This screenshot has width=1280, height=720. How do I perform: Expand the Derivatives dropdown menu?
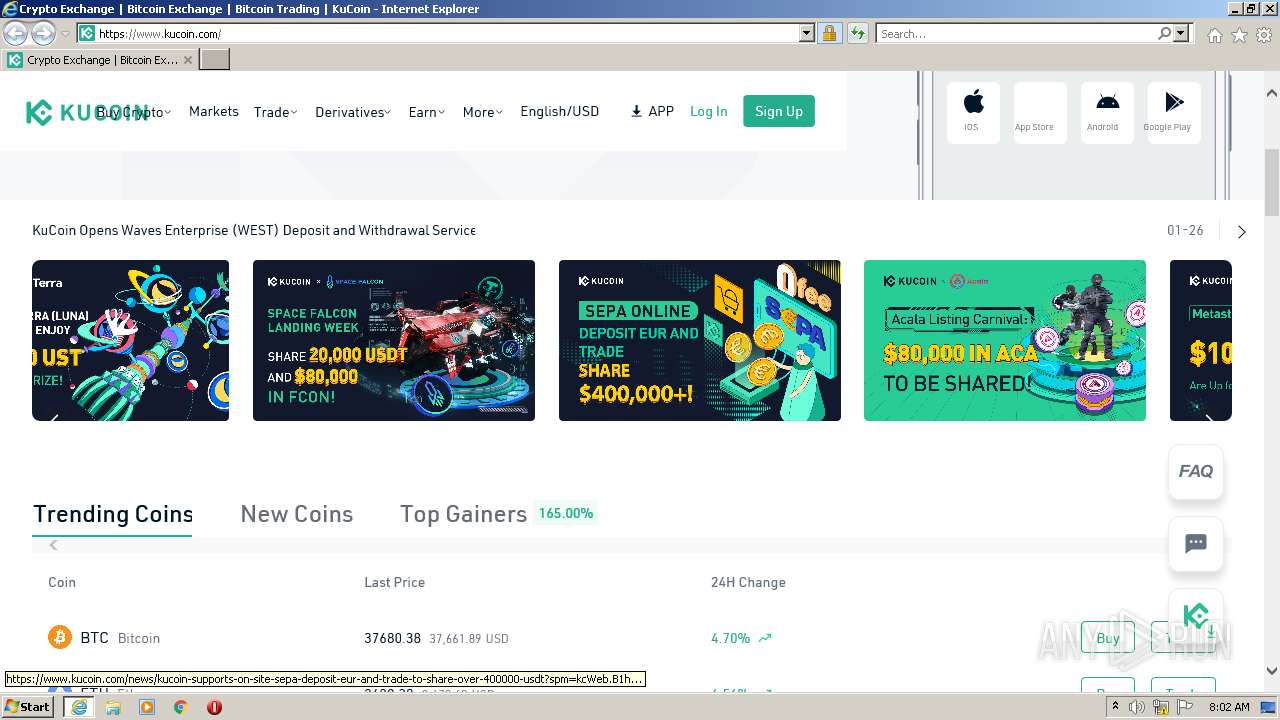353,112
